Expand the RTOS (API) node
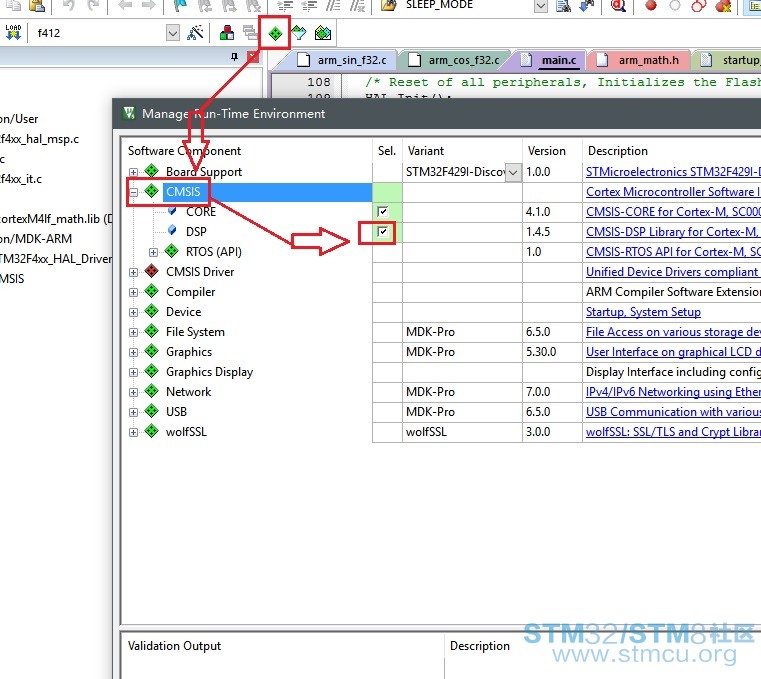The width and height of the screenshot is (761, 679). tap(153, 252)
